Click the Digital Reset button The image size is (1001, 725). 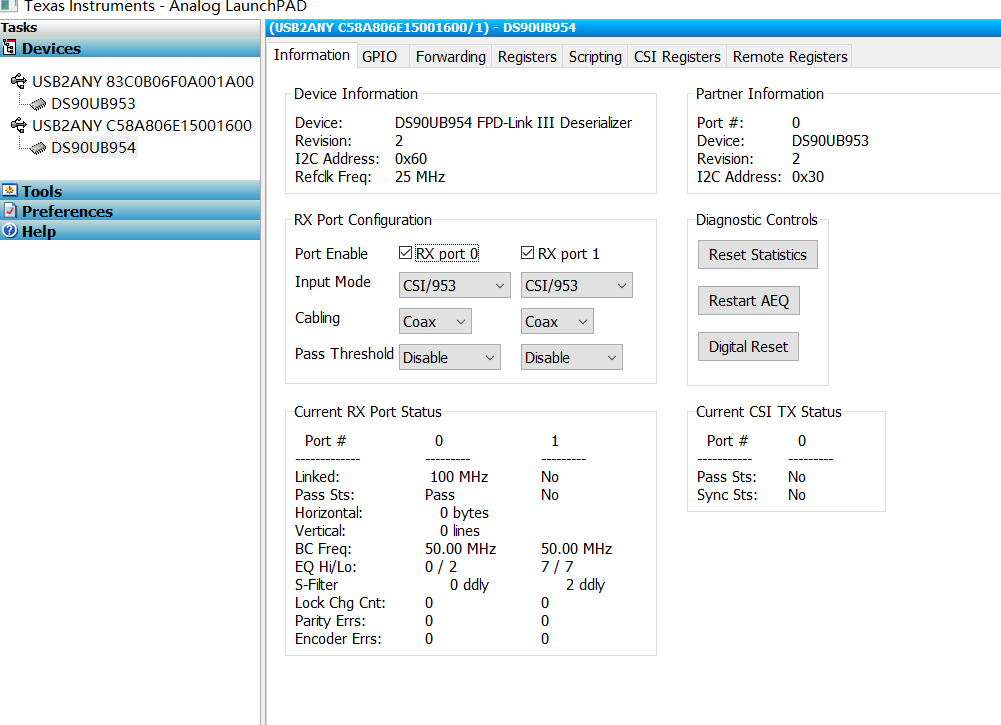pyautogui.click(x=748, y=347)
